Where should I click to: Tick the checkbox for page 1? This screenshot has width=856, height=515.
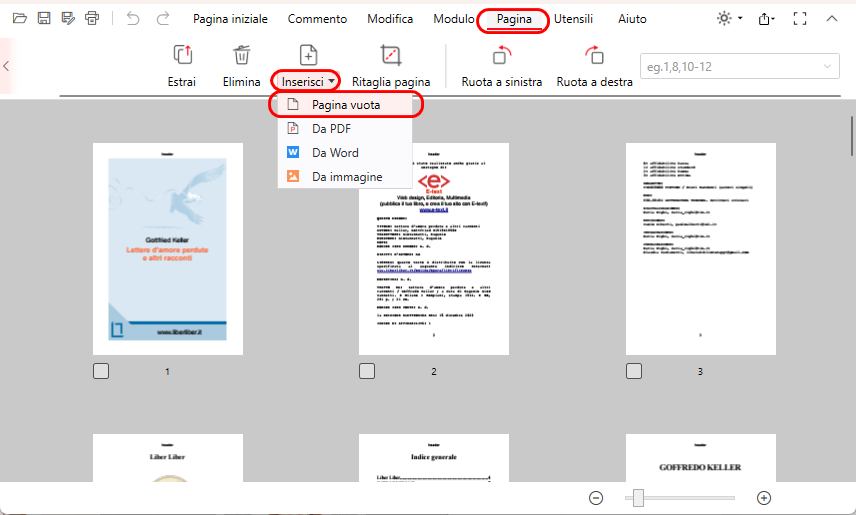101,371
